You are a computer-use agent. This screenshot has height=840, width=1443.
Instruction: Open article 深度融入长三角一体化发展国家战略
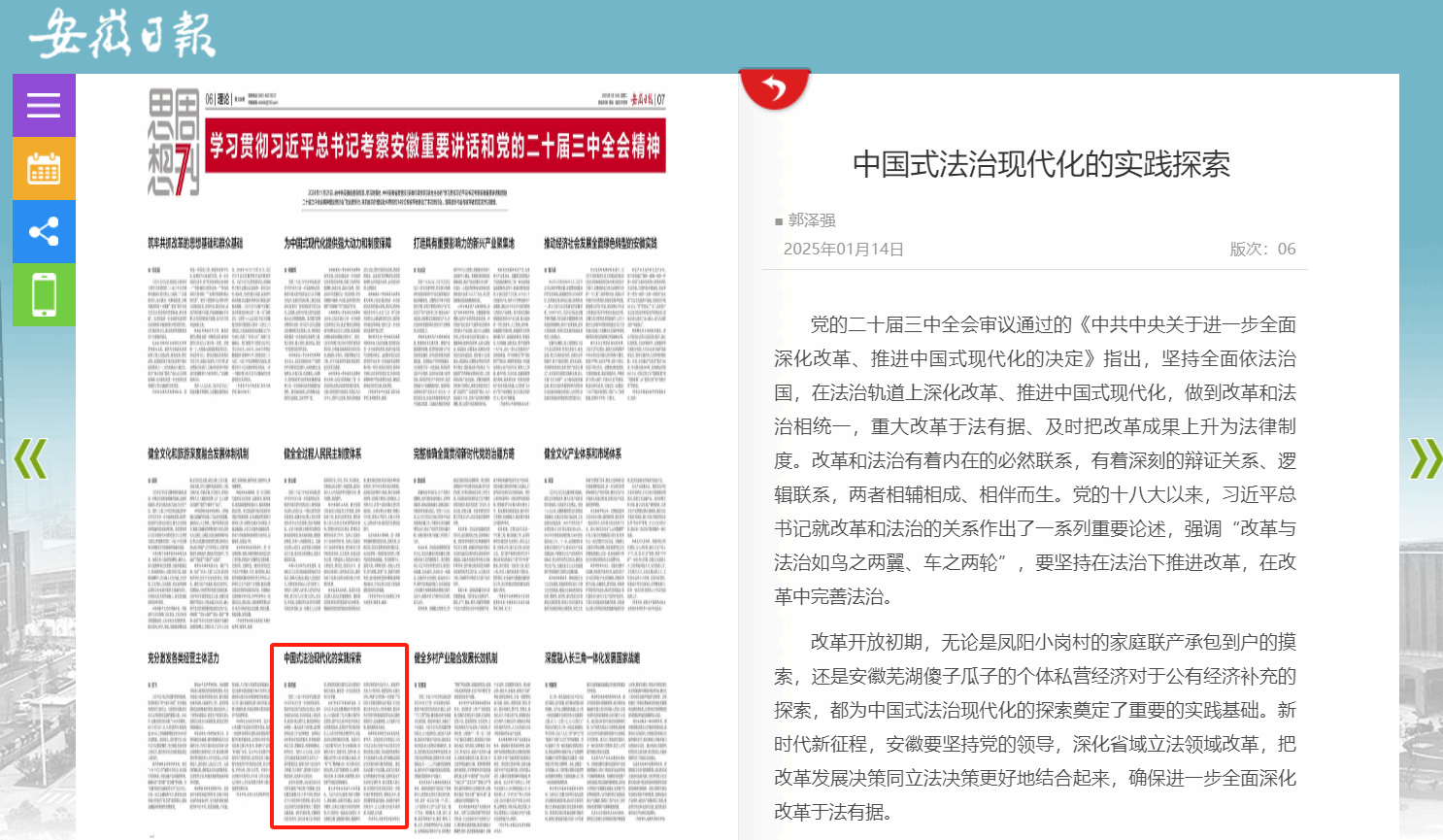(592, 658)
